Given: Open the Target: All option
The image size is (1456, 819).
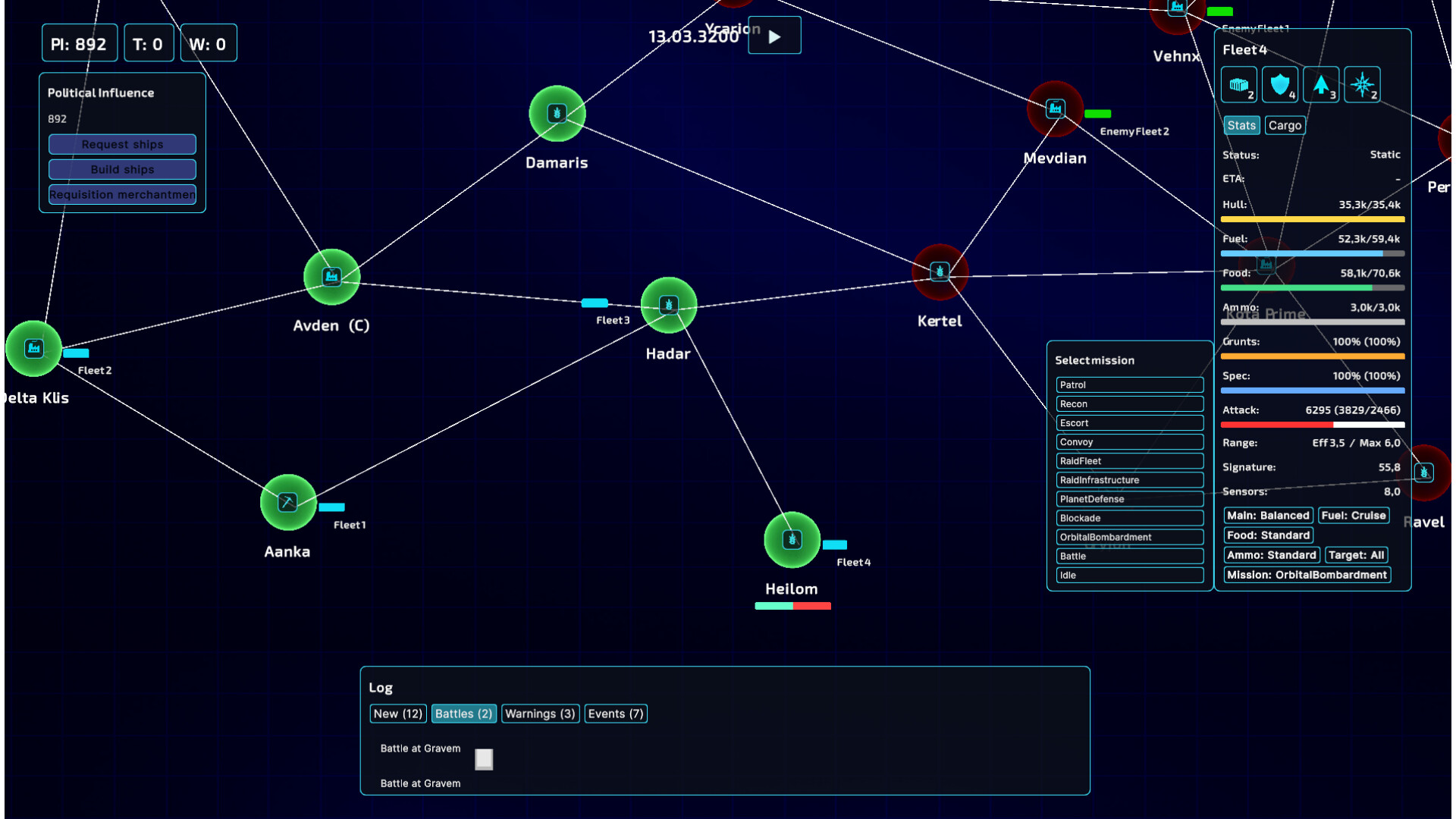Looking at the screenshot, I should [1356, 555].
